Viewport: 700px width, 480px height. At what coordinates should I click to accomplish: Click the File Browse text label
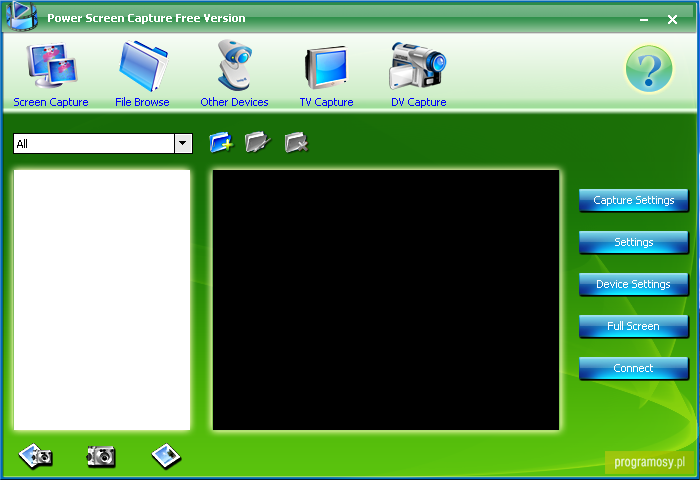(x=142, y=102)
